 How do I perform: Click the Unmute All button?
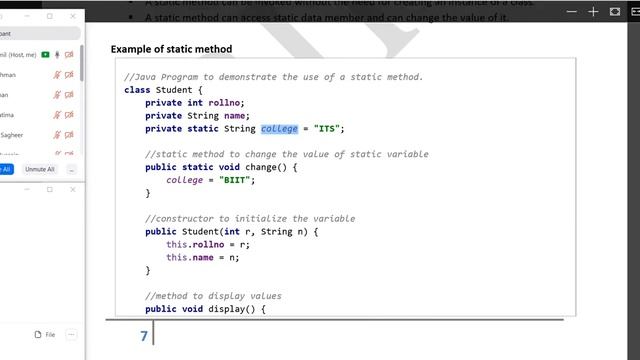(40, 169)
